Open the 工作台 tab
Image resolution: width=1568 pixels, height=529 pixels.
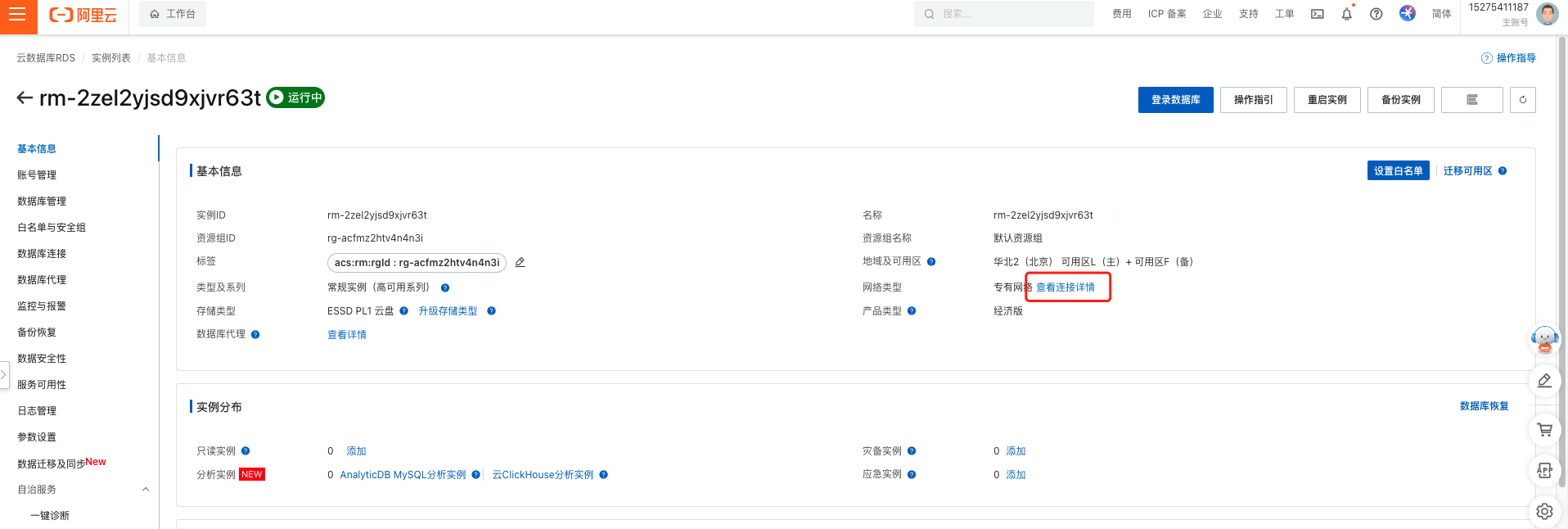click(x=173, y=14)
